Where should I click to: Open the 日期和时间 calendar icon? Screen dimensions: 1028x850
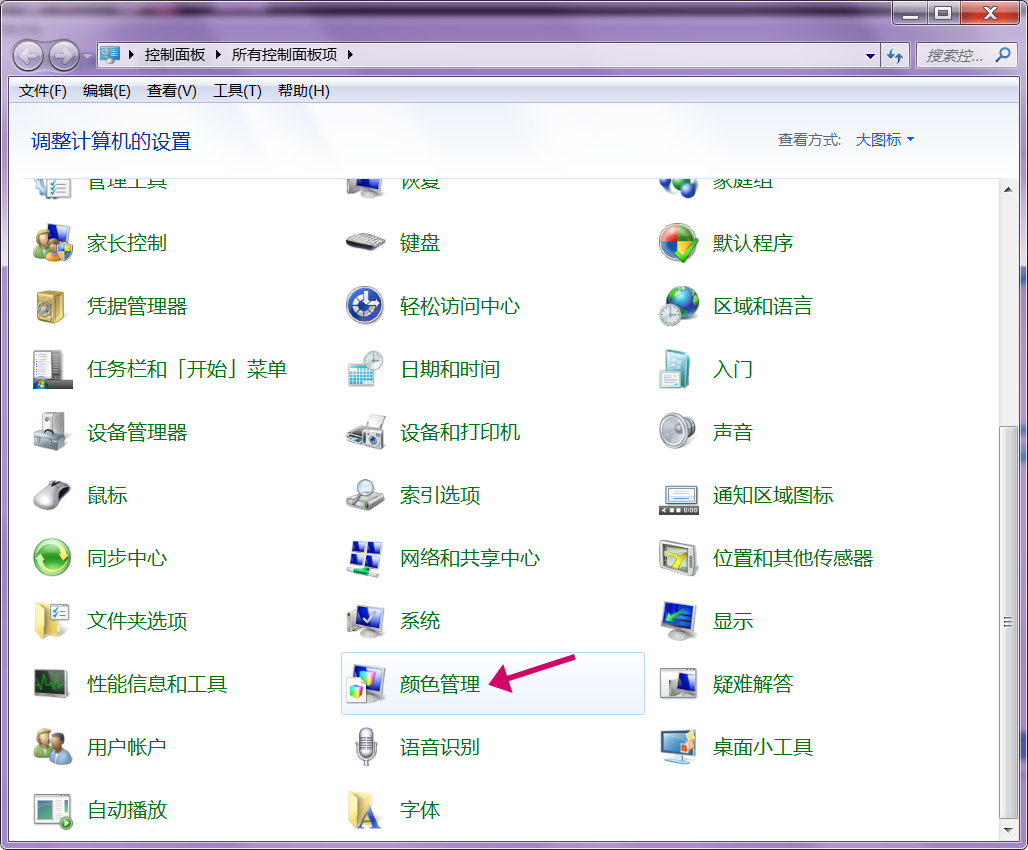click(365, 369)
